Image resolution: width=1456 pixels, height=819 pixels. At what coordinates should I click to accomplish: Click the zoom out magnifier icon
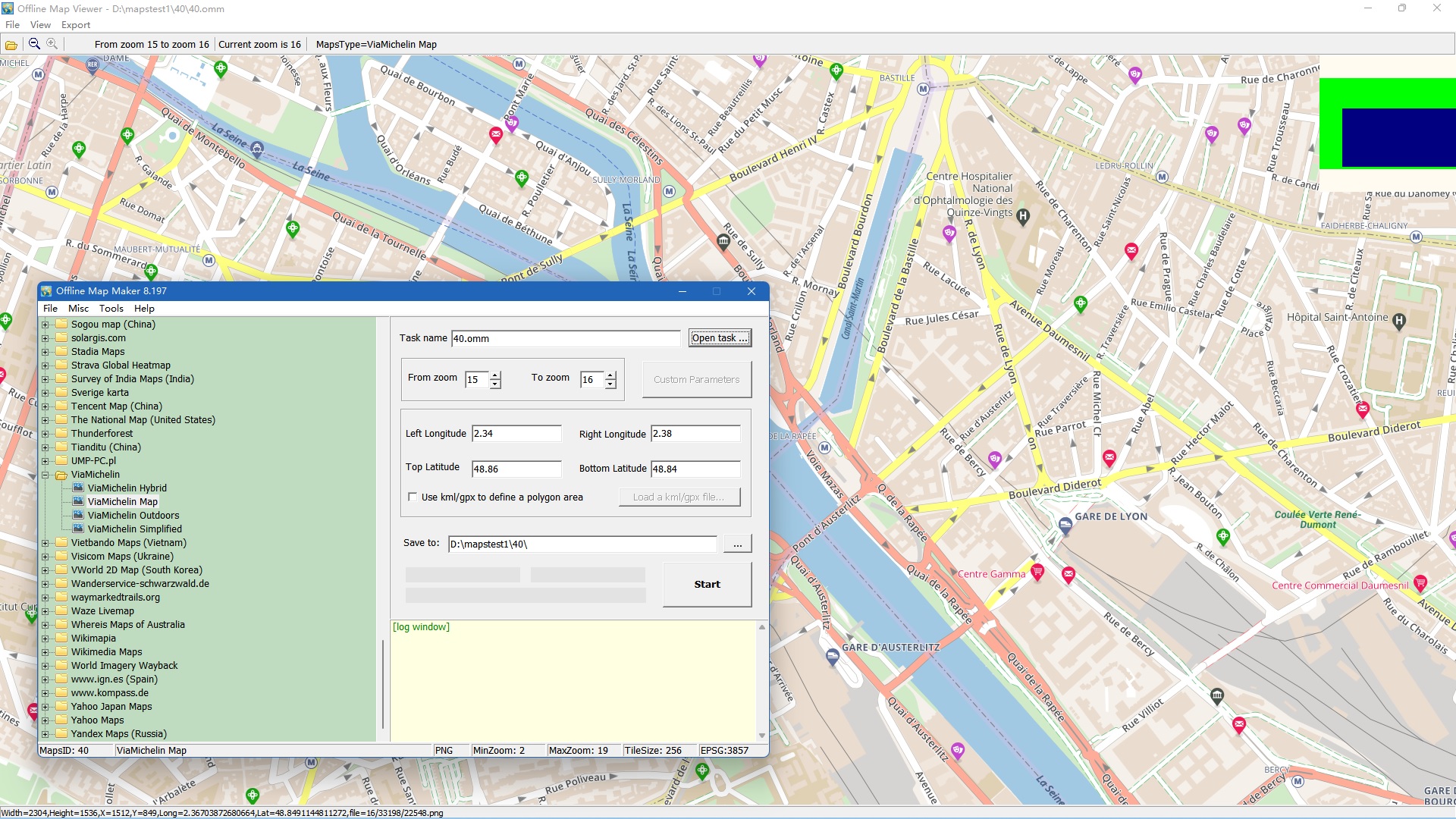pos(34,44)
